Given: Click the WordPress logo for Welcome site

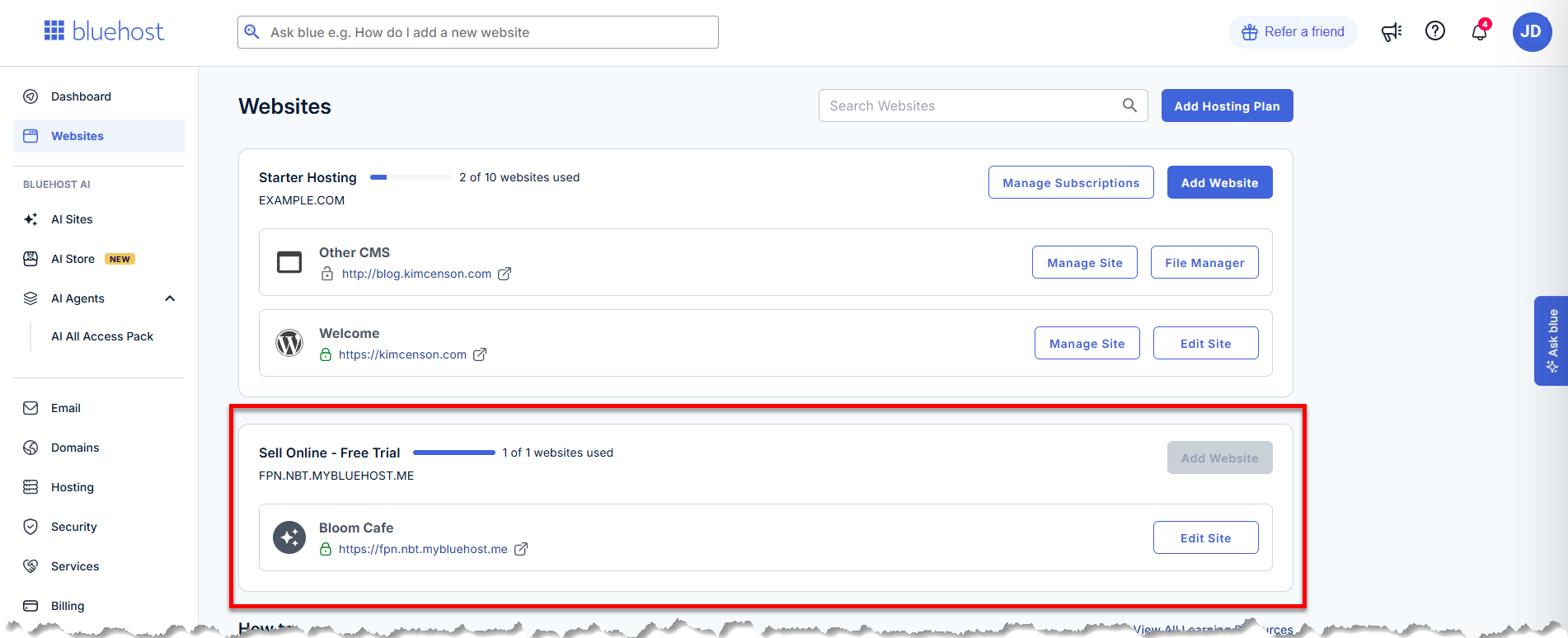Looking at the screenshot, I should 289,343.
